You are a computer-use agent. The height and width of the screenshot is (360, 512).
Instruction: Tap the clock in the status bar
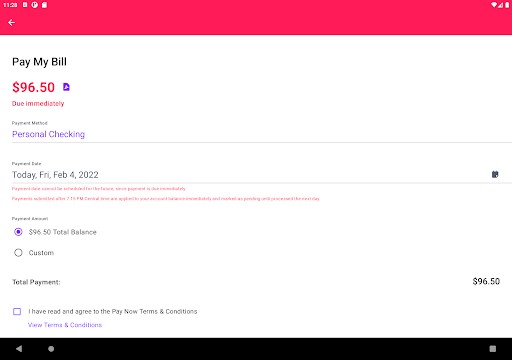10,5
